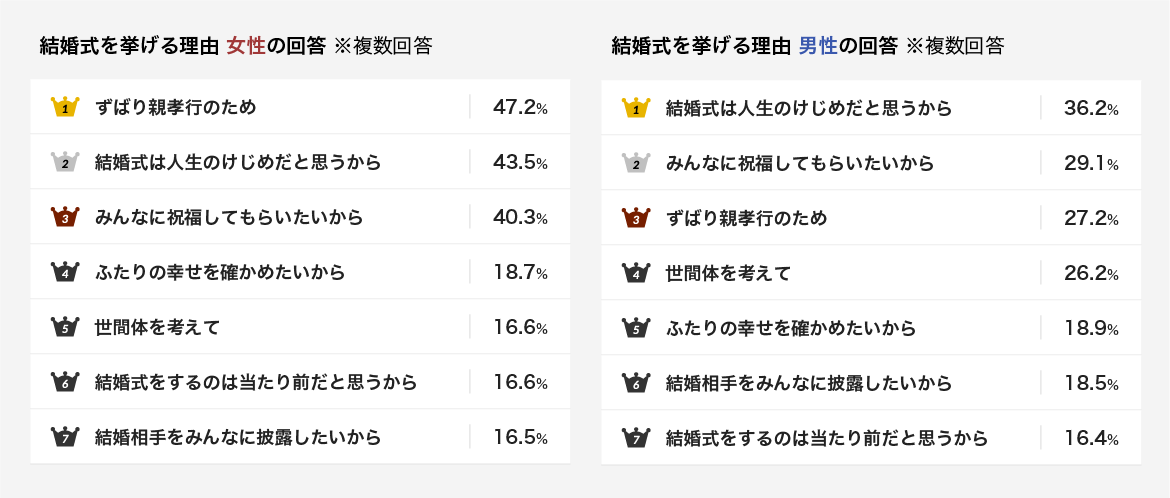Click the red 女性 text in left title
Viewport: 1170px width, 498px height.
pos(246,46)
